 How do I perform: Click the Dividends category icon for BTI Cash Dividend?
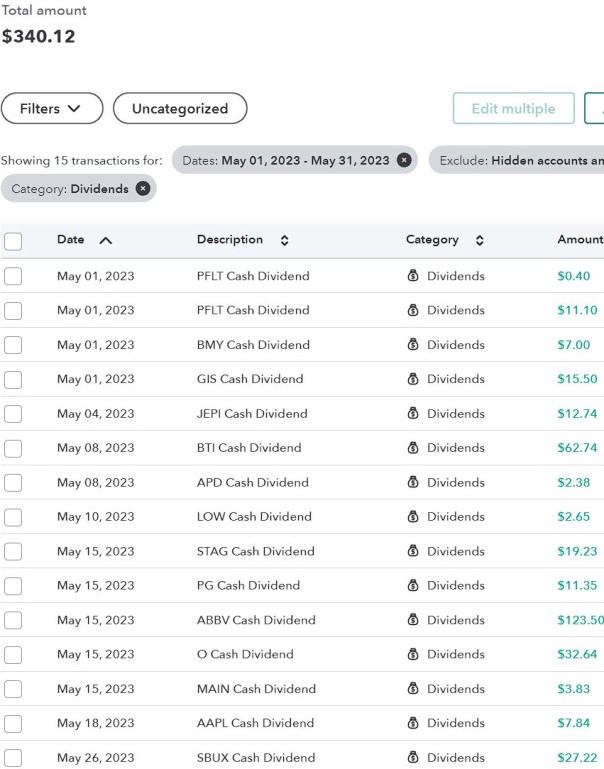click(x=413, y=448)
